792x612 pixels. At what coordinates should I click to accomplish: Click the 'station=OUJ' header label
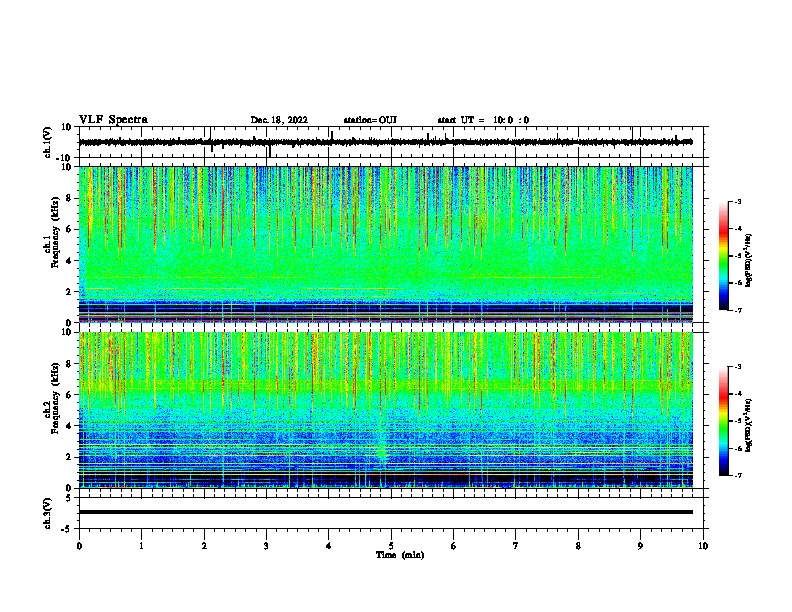click(x=370, y=120)
